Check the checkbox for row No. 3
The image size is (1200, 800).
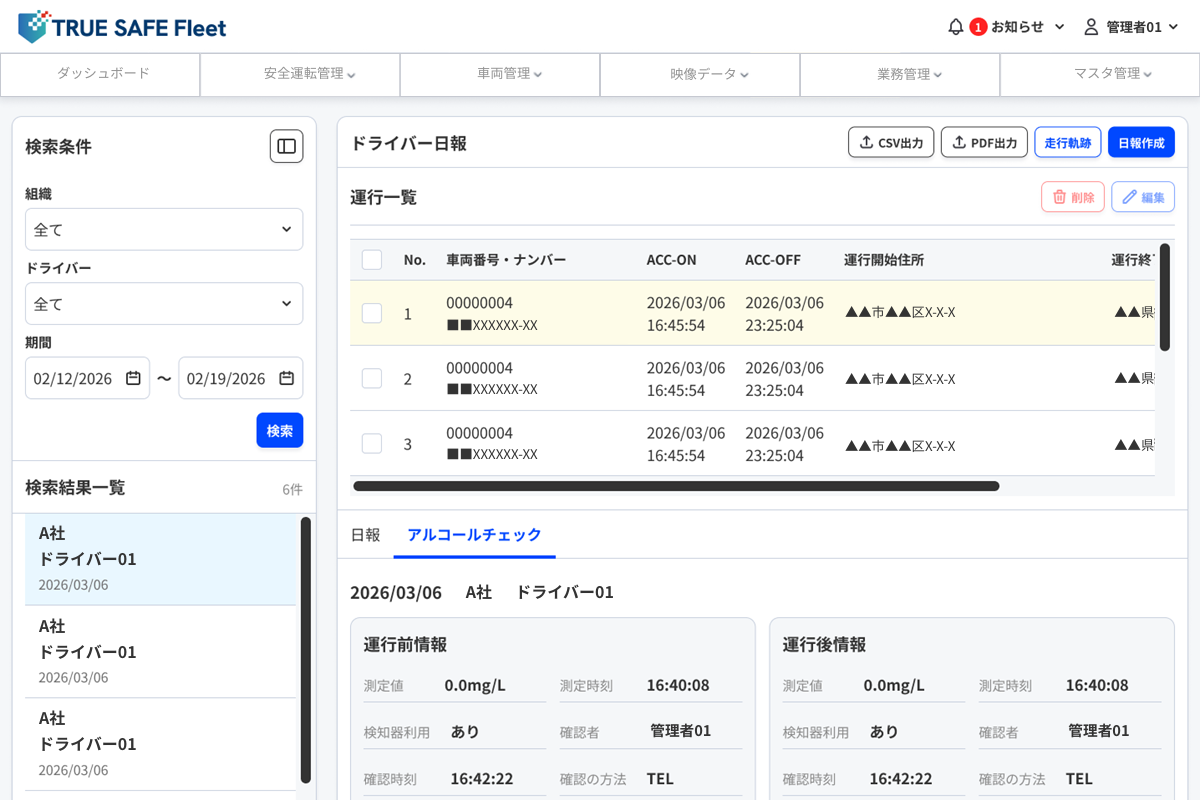pyautogui.click(x=372, y=443)
